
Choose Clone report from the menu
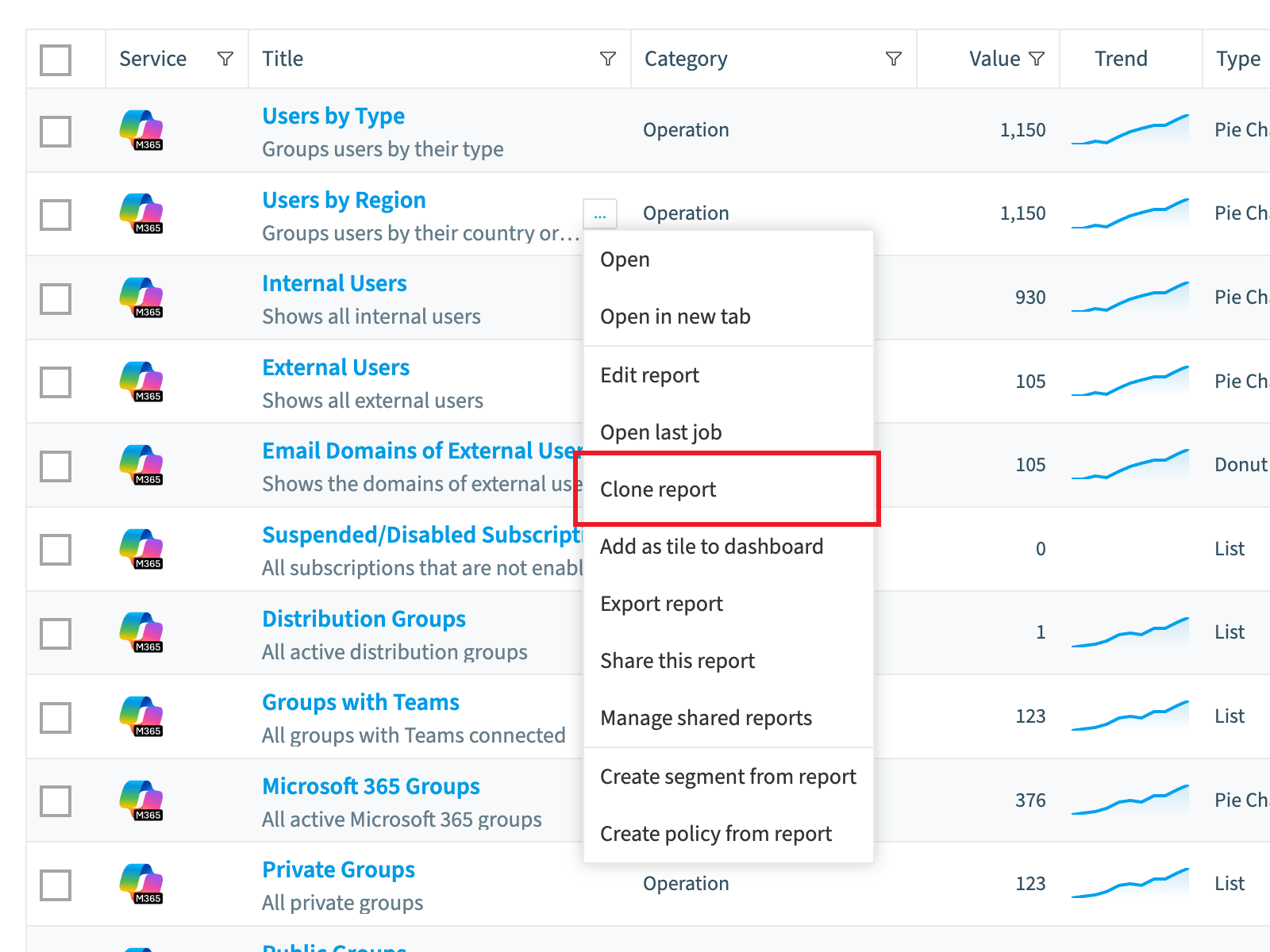point(729,489)
